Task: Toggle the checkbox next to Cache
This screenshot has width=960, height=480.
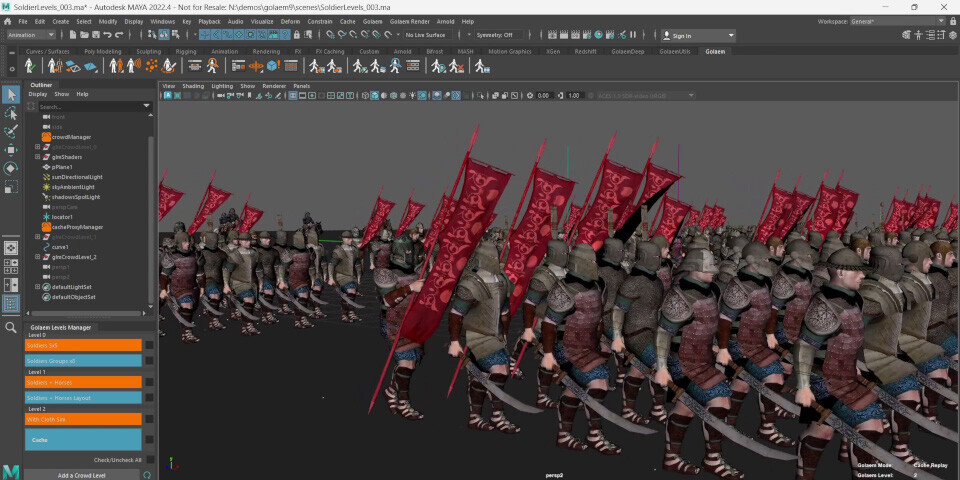Action: (149, 440)
